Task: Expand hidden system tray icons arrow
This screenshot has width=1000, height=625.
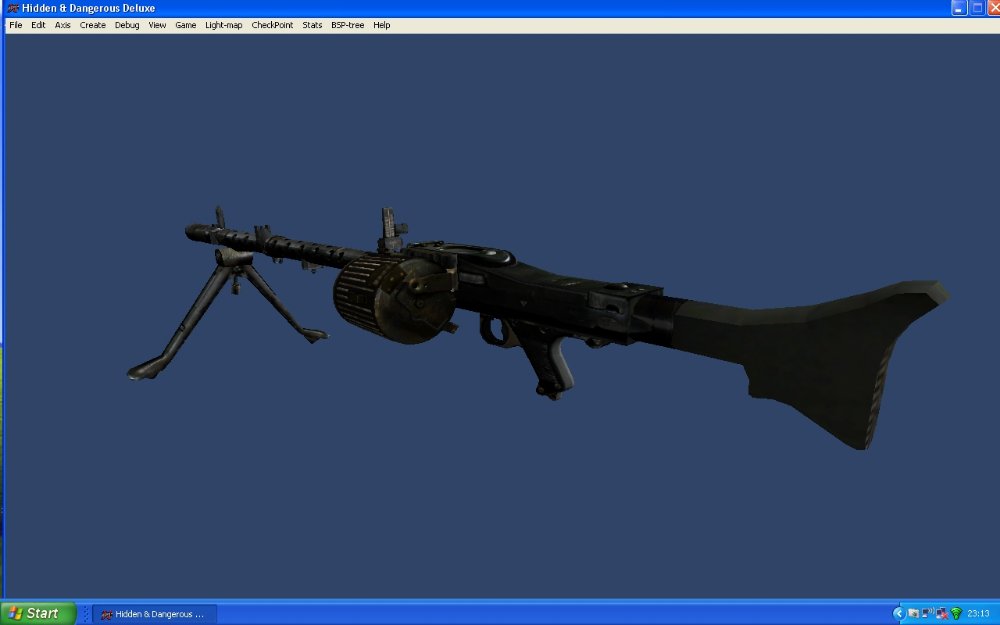Action: (x=899, y=614)
